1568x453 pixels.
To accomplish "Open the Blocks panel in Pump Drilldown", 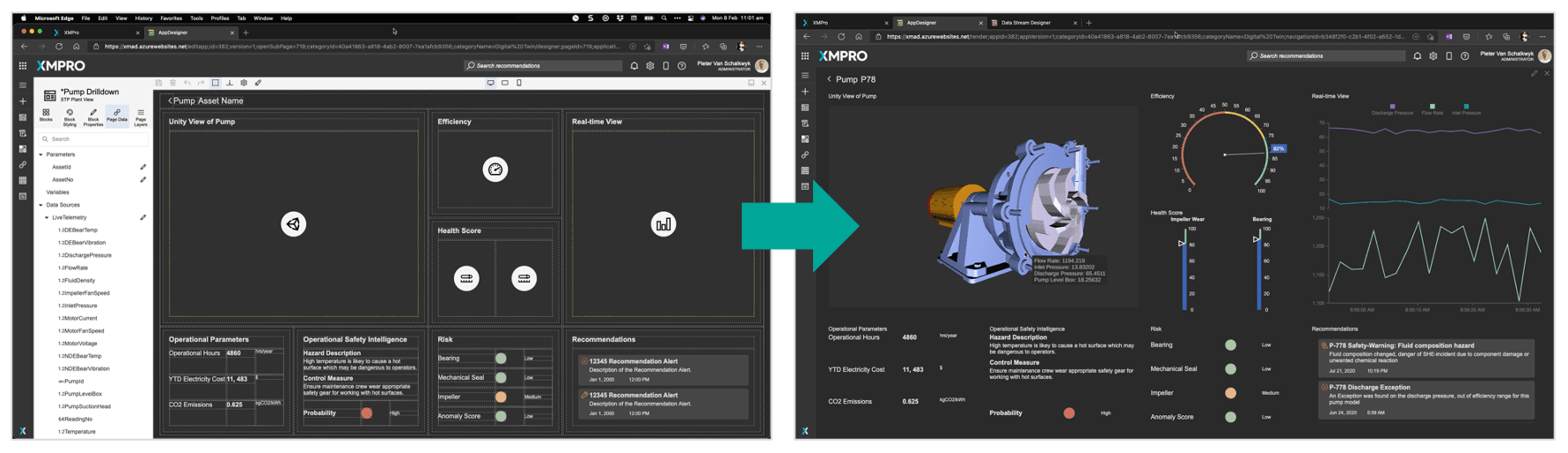I will pyautogui.click(x=46, y=115).
